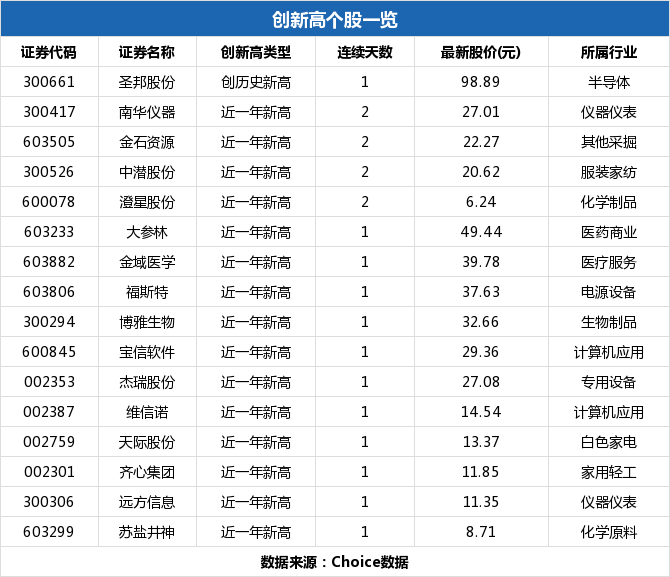Click stock code 300294
Screen dimensions: 670x577
point(49,322)
